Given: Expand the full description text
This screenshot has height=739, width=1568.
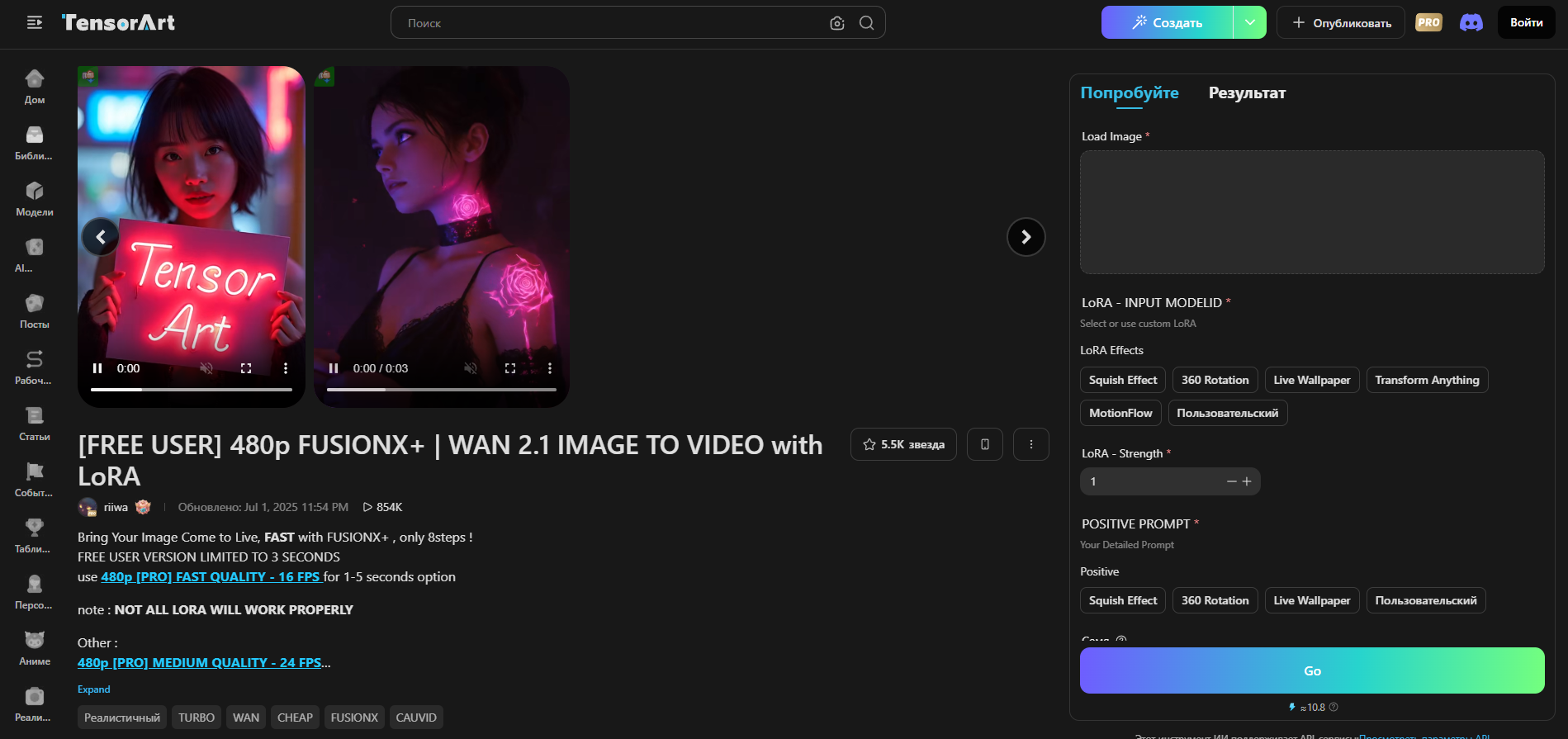Looking at the screenshot, I should pos(94,689).
